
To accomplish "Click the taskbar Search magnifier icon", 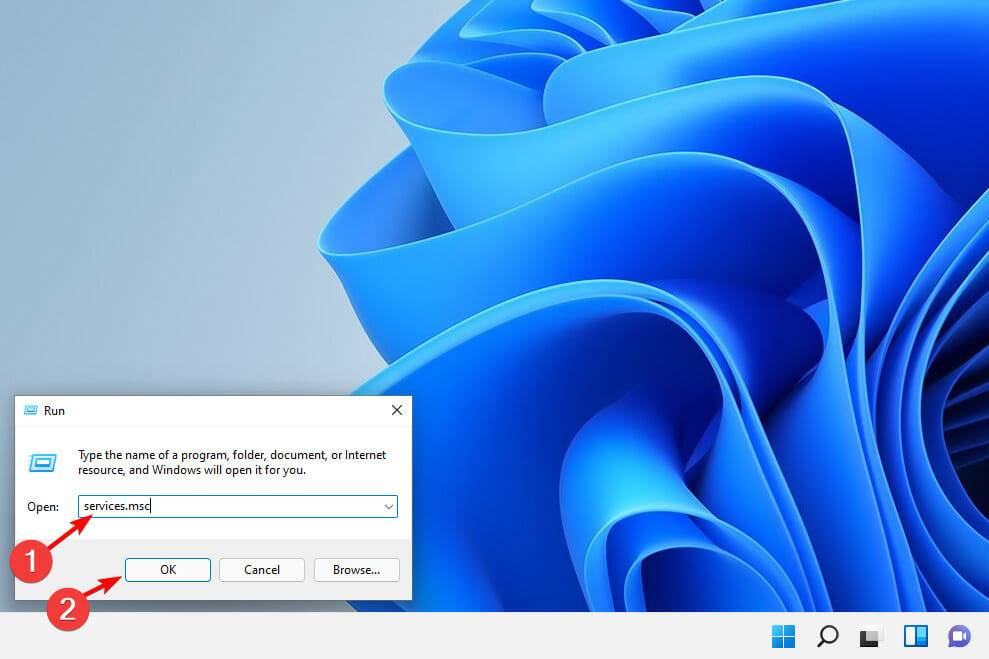I will click(x=828, y=636).
